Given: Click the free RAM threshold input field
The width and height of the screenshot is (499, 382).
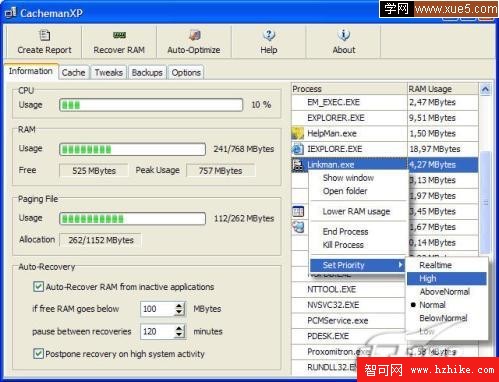Looking at the screenshot, I should pyautogui.click(x=158, y=309).
